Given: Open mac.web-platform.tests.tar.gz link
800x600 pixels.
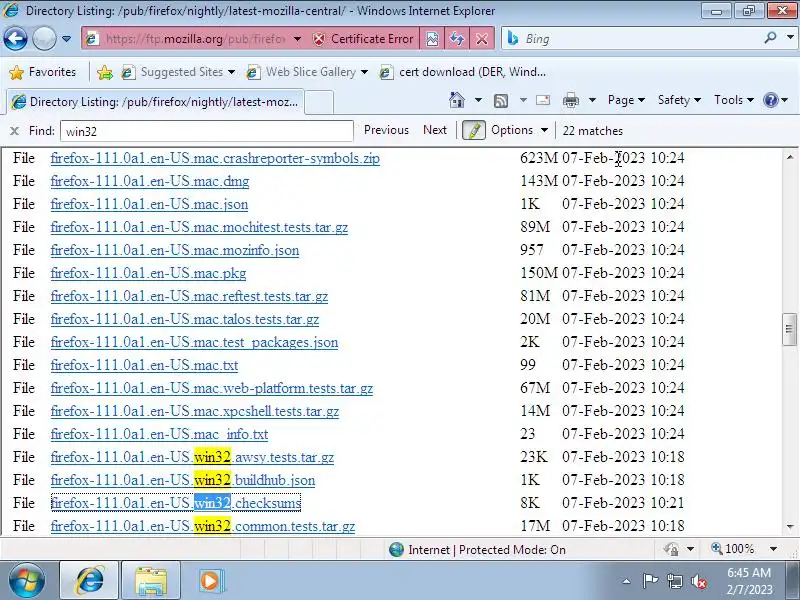Looking at the screenshot, I should (212, 388).
